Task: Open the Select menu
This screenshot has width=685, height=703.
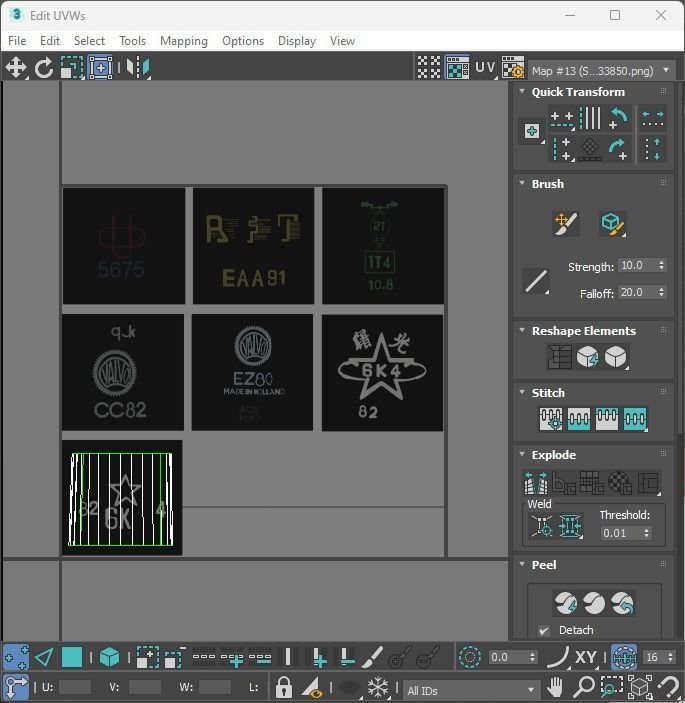Action: (89, 41)
